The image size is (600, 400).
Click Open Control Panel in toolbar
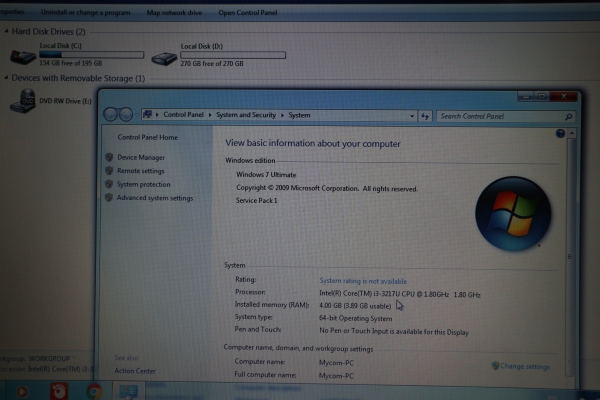click(x=248, y=13)
